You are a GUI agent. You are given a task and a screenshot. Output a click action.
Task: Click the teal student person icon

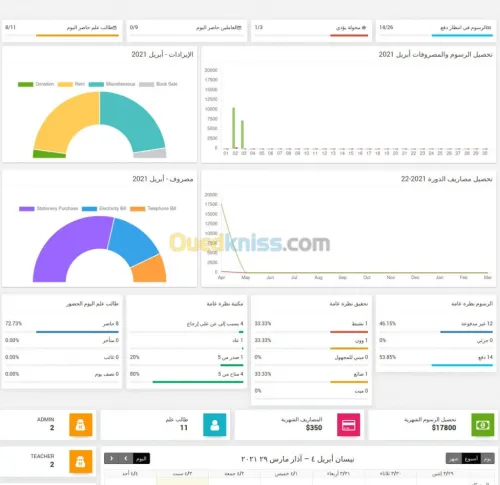click(x=215, y=425)
